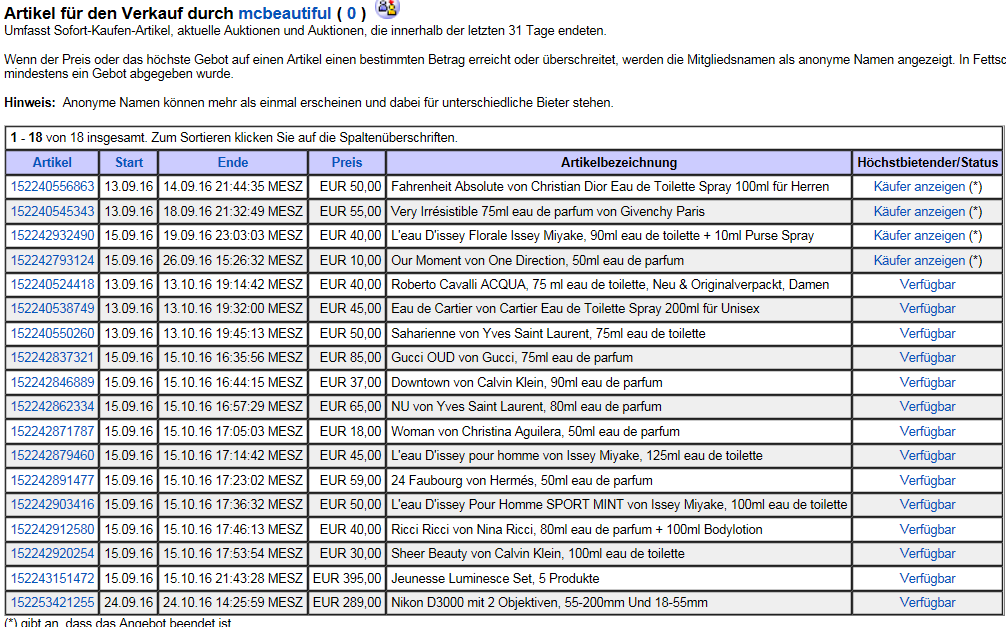Sort the table by the Artikel column
This screenshot has height=627, width=1006.
(x=52, y=162)
